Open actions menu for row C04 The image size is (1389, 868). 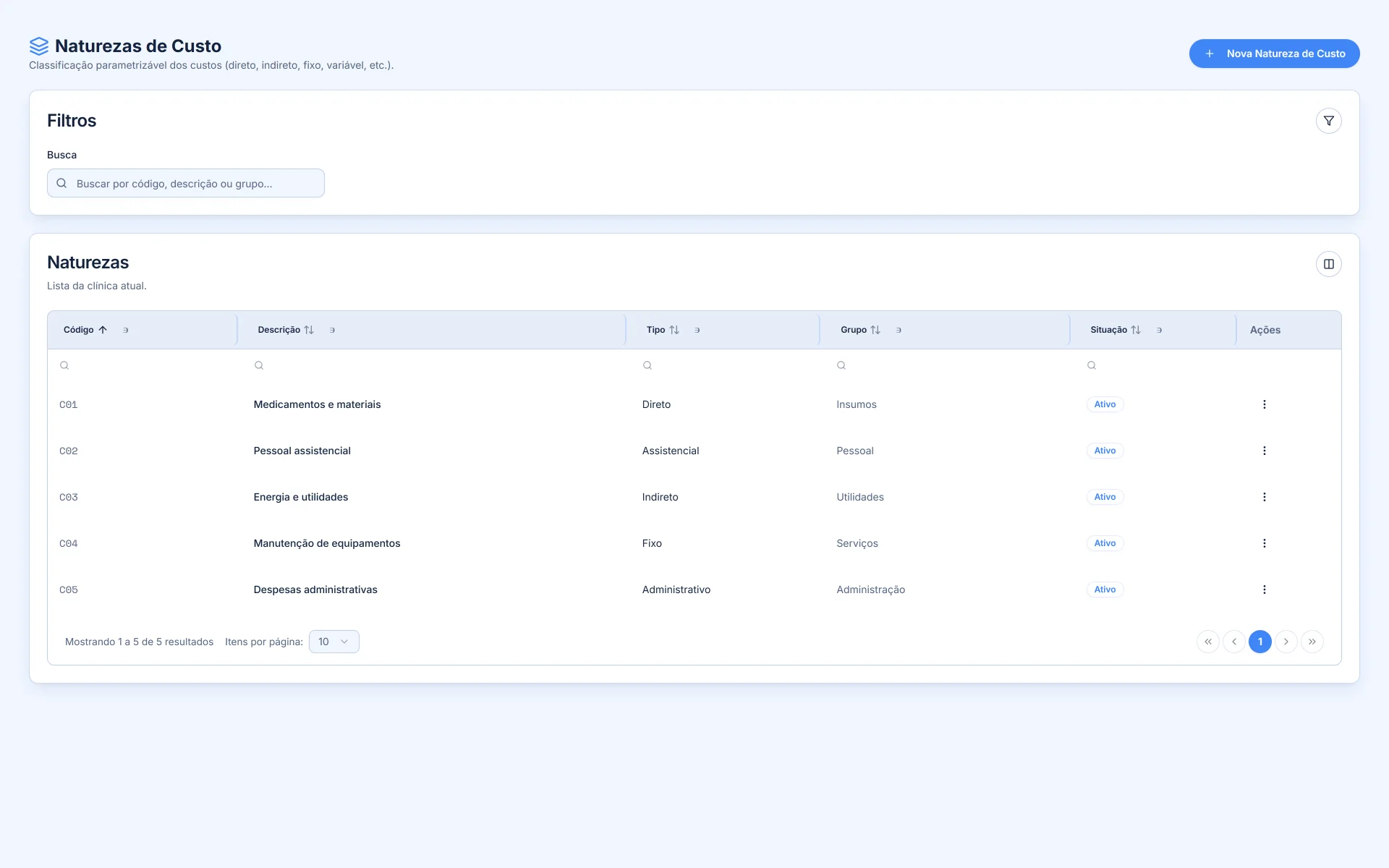point(1264,543)
